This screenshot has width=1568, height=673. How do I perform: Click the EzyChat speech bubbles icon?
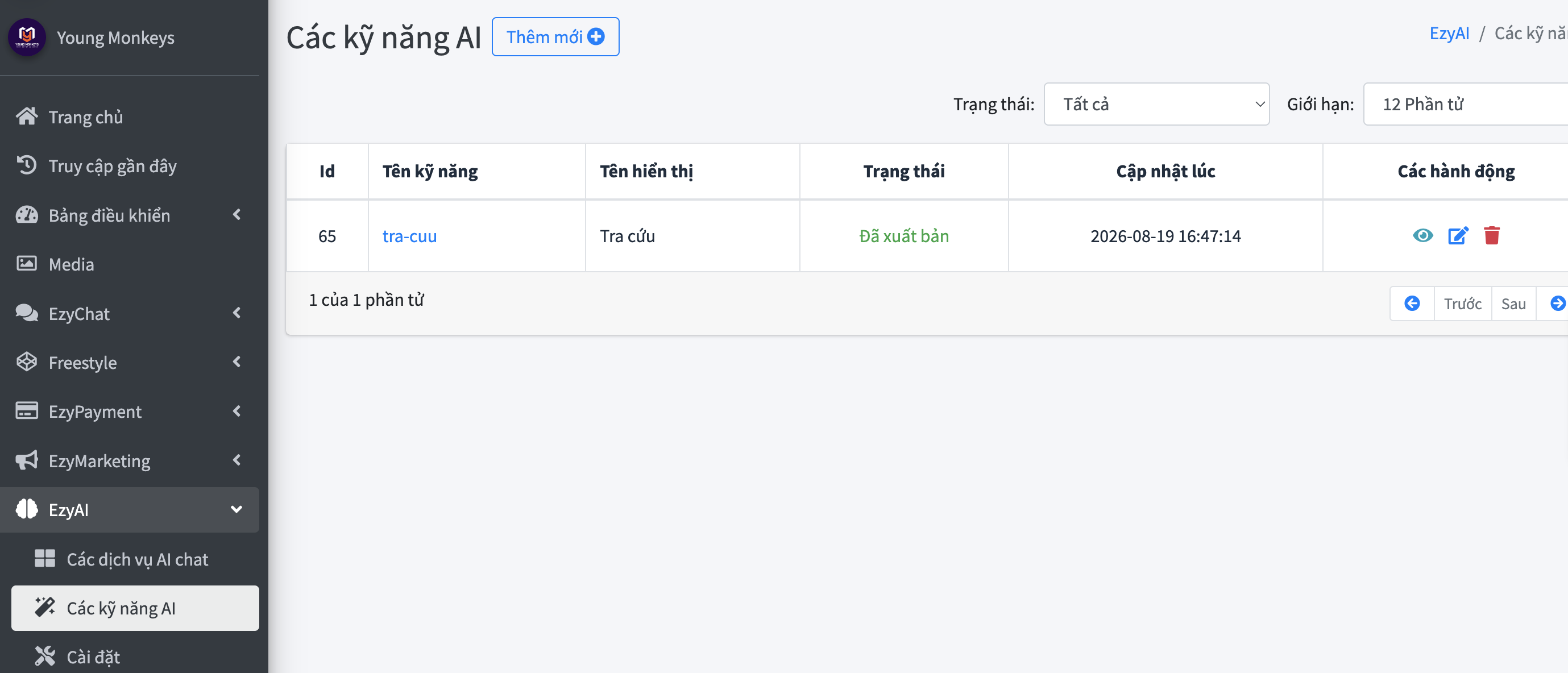pyautogui.click(x=27, y=313)
